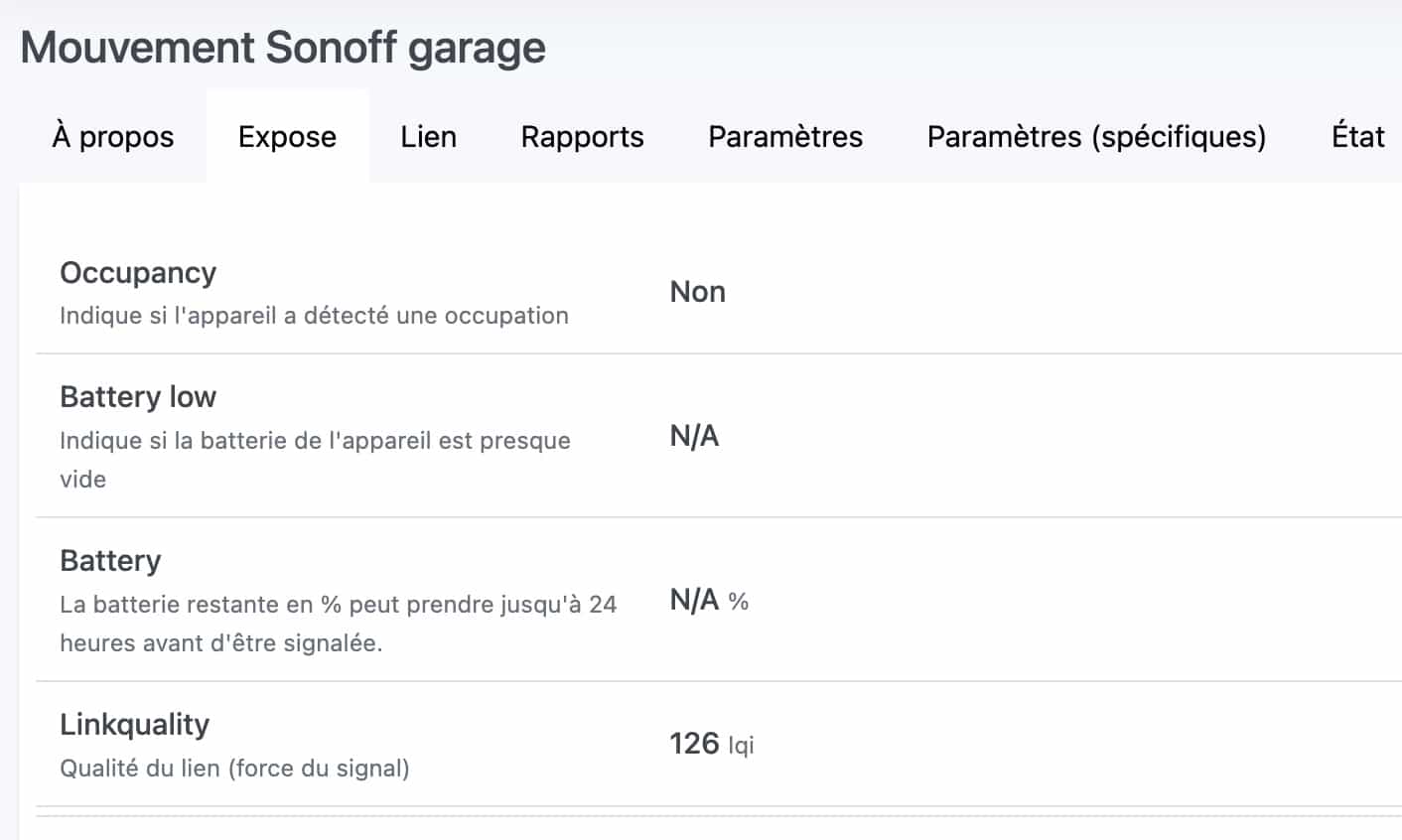Click the Linkquality label

pos(135,725)
